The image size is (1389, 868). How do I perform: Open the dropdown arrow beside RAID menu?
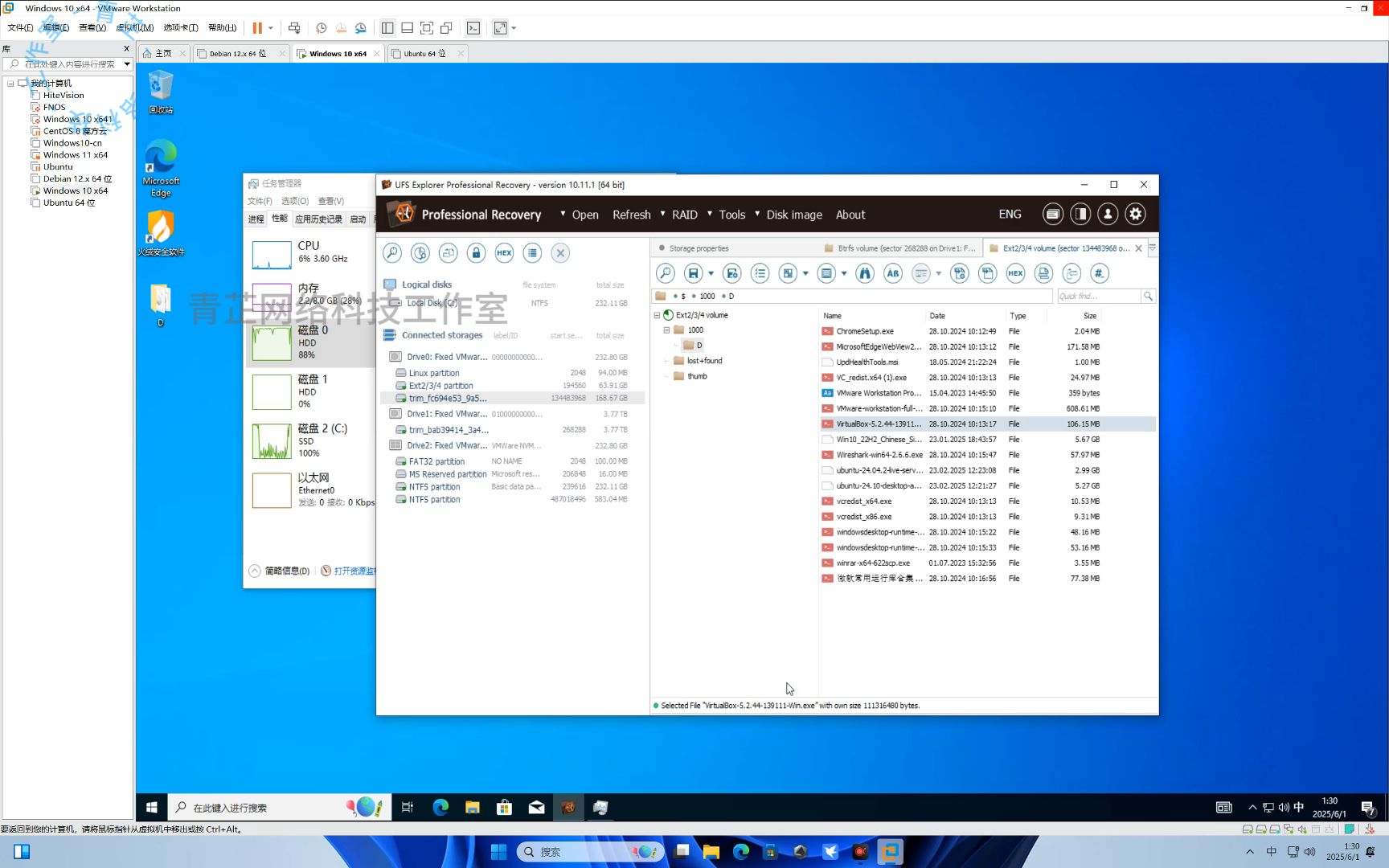click(x=662, y=214)
